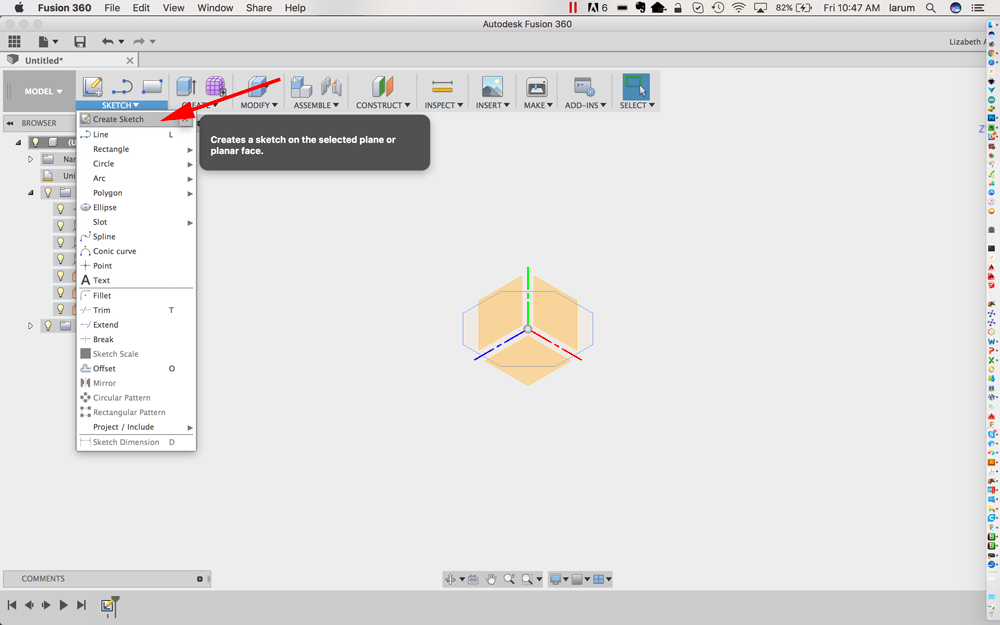This screenshot has width=1000, height=625.
Task: Click the Make 3D print icon
Action: (x=537, y=87)
